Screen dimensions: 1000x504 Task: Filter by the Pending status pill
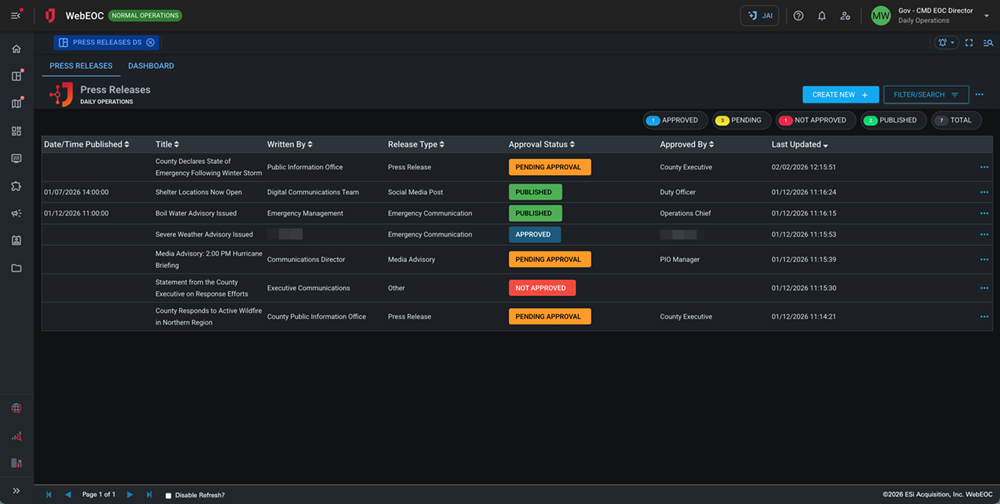pos(741,120)
